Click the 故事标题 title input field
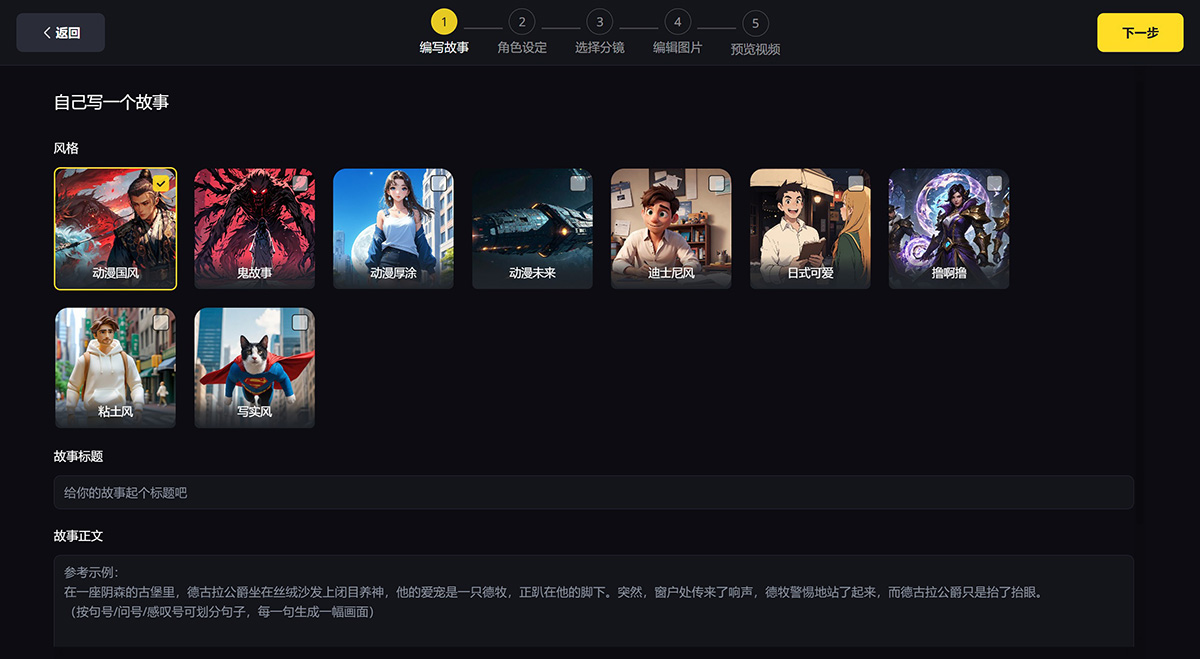 click(592, 492)
